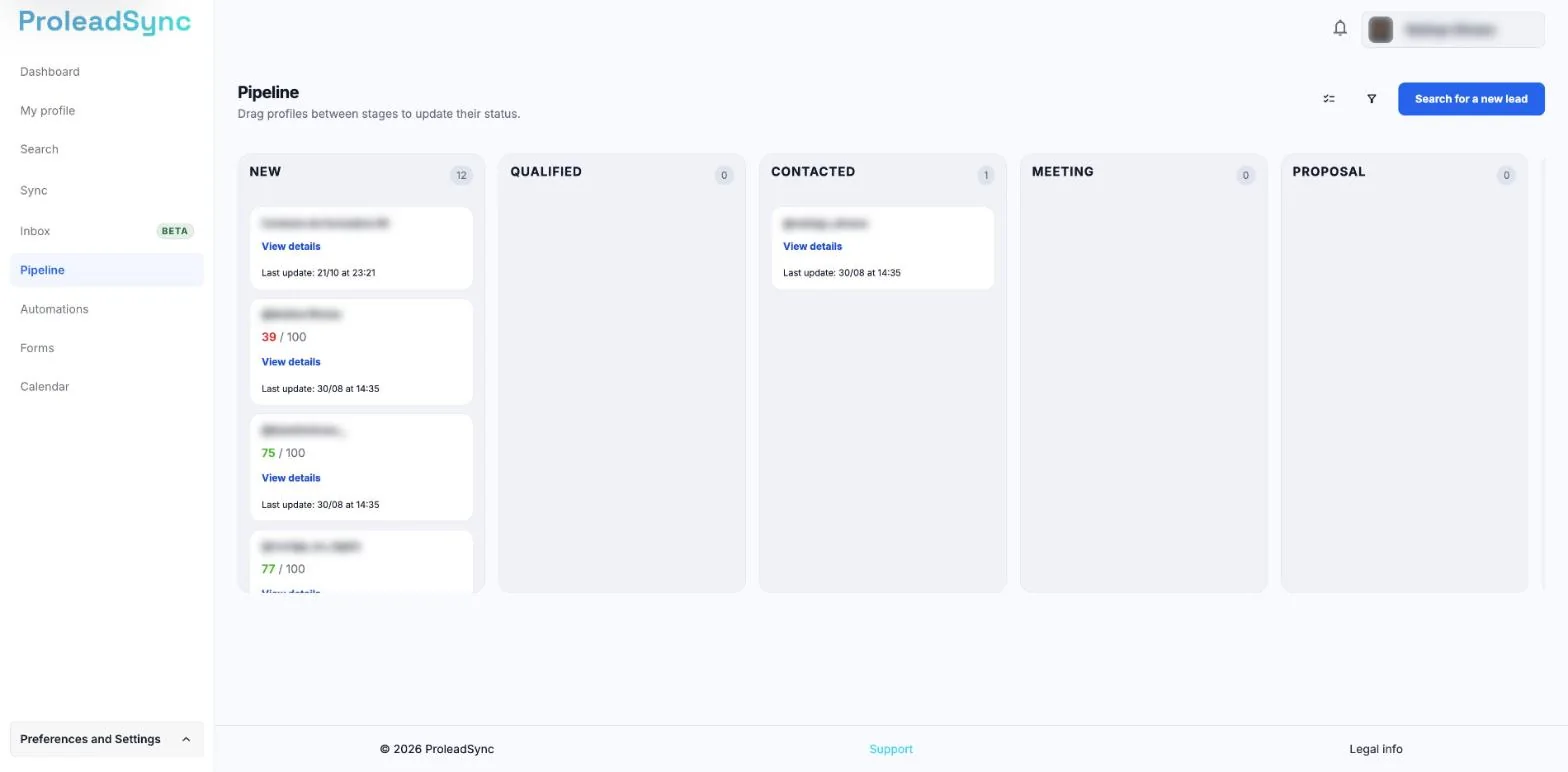Go to the Forms page

pos(37,348)
